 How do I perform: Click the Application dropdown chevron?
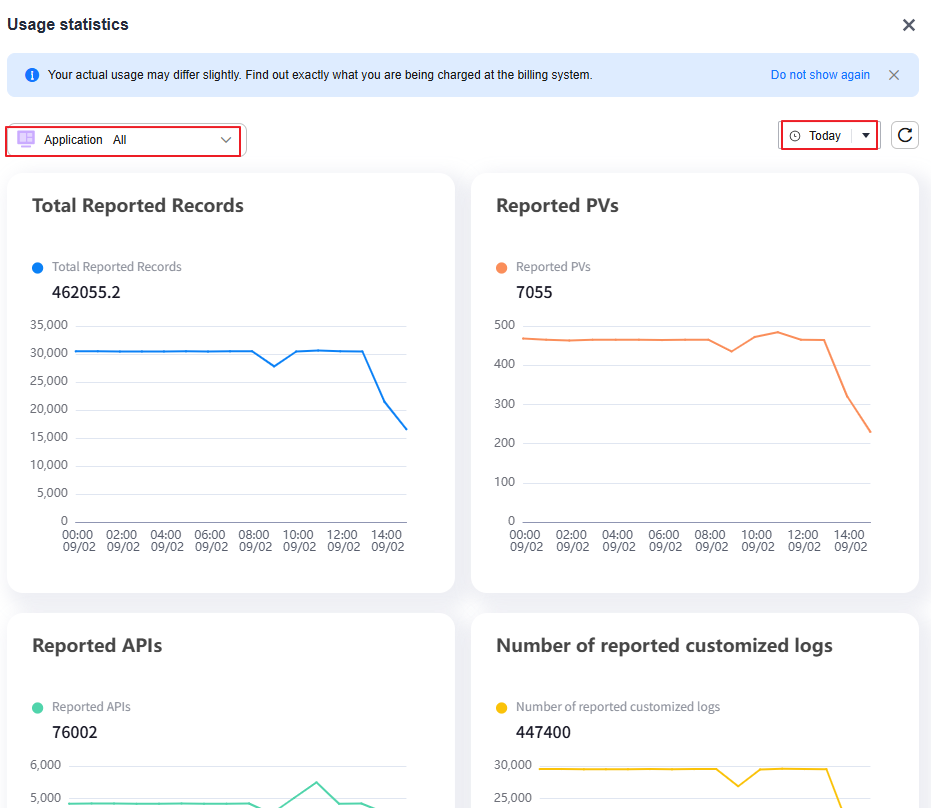click(x=226, y=140)
